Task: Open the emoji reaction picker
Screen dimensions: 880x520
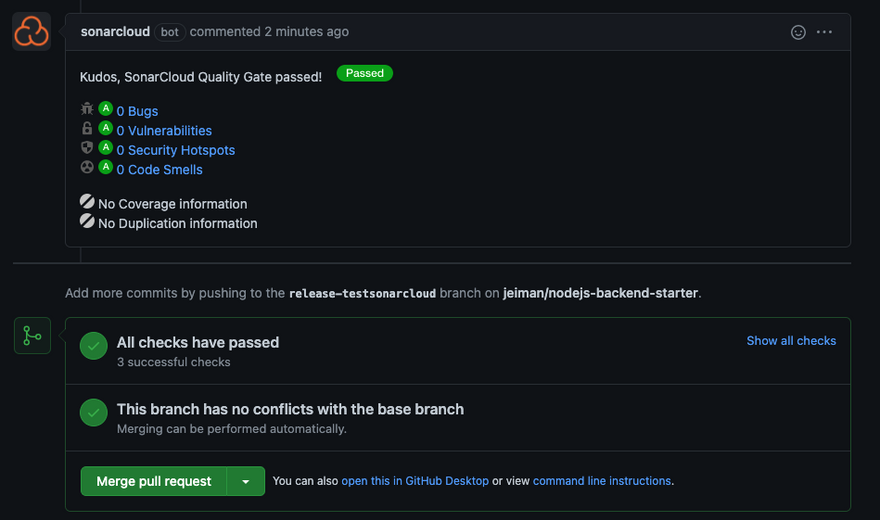Action: click(798, 32)
